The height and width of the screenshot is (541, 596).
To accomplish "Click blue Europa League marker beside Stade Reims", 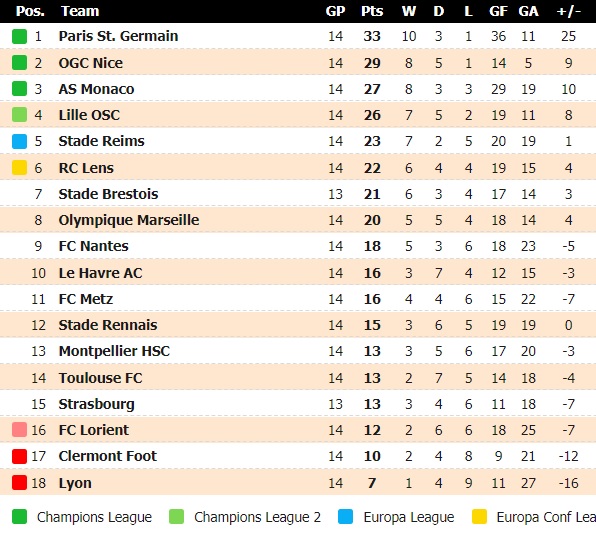I will 19,141.
